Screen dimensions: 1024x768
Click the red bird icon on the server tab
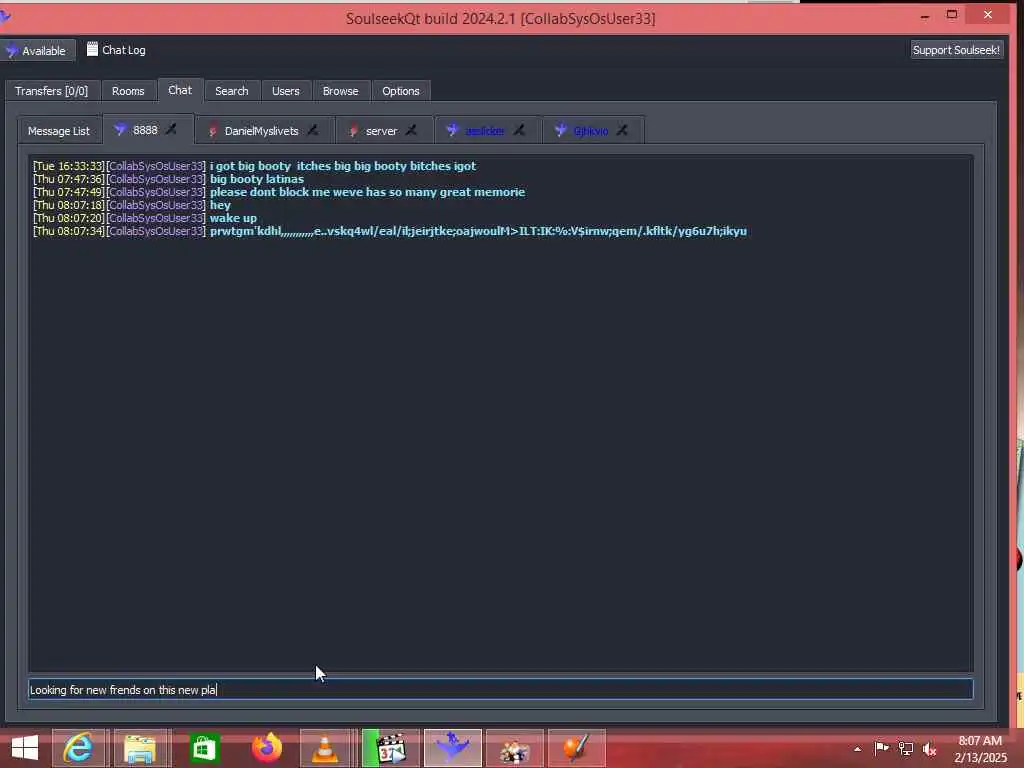click(353, 131)
